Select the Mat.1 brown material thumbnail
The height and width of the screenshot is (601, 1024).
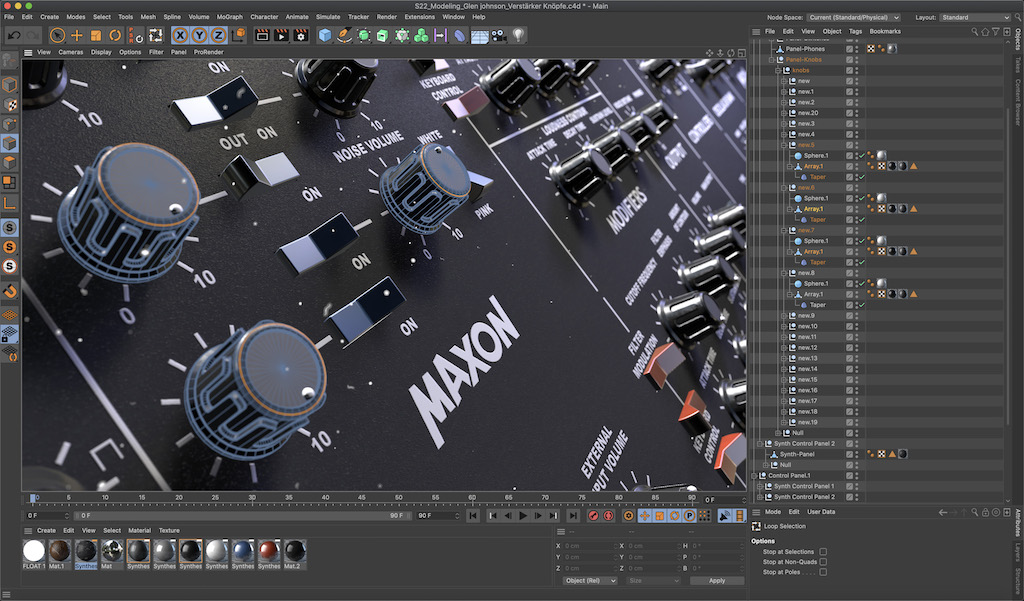pyautogui.click(x=59, y=554)
